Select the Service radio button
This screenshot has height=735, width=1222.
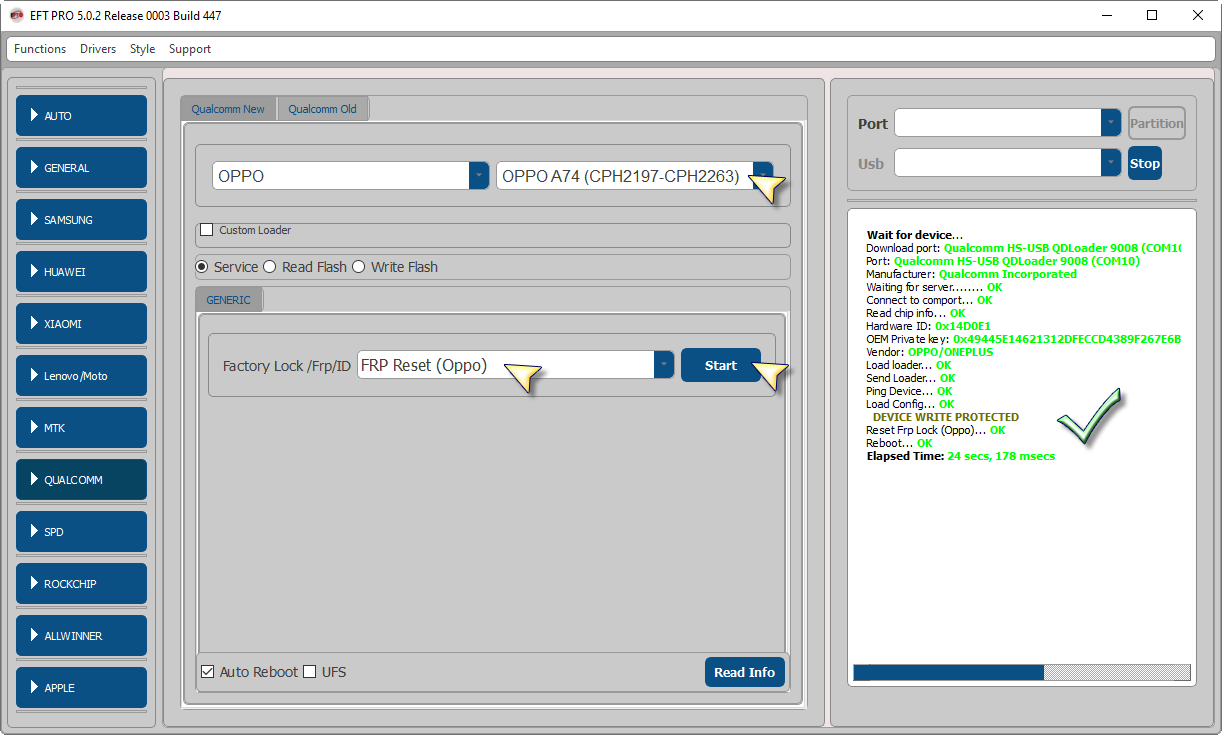(x=202, y=267)
